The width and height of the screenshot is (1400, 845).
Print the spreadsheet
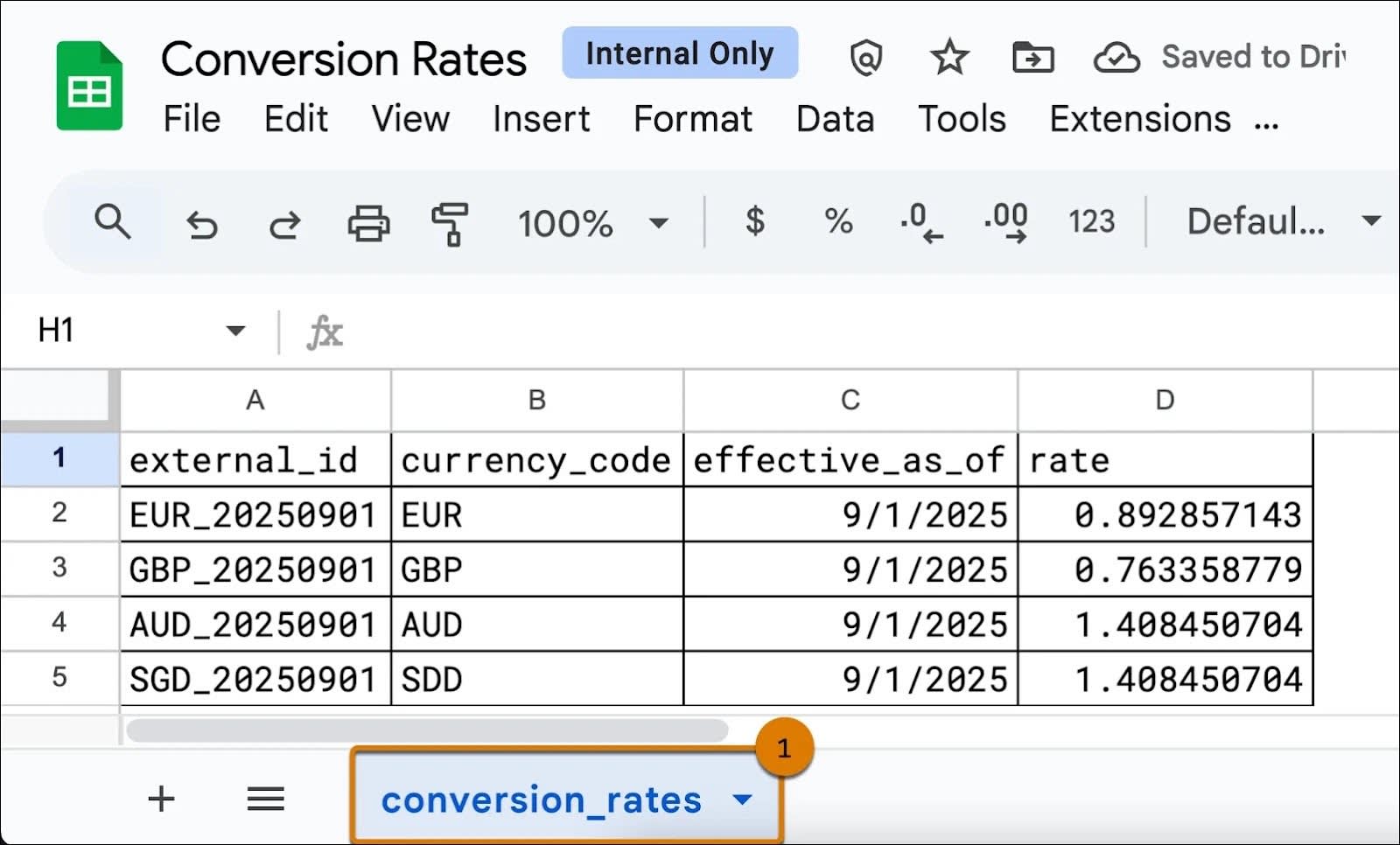coord(368,223)
